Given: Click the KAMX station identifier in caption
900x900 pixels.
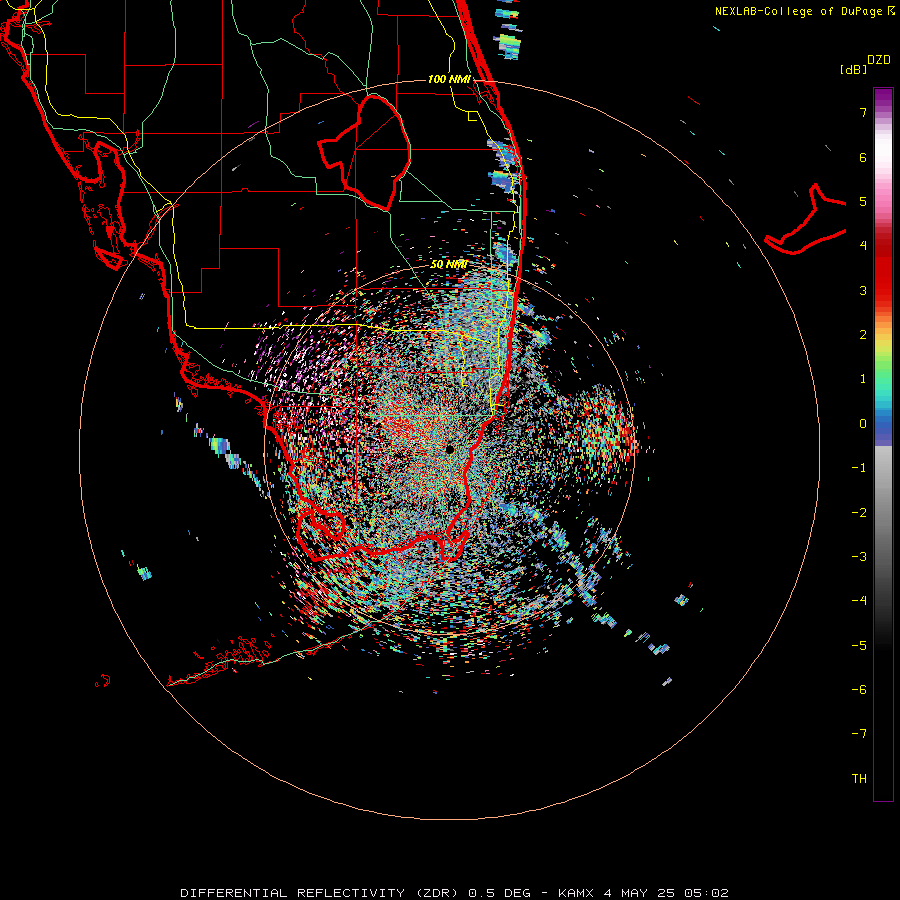Looking at the screenshot, I should pyautogui.click(x=577, y=893).
